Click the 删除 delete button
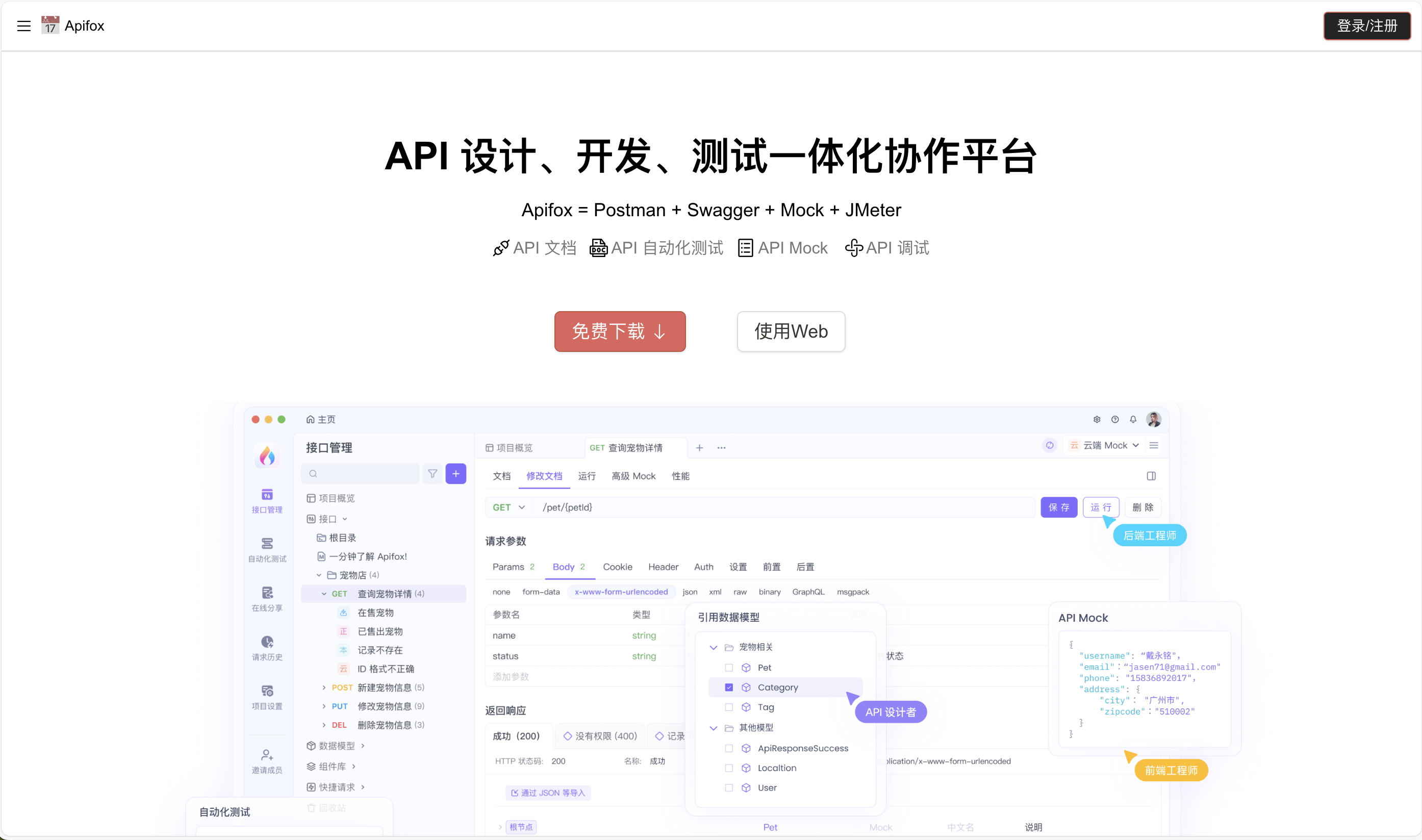The height and width of the screenshot is (840, 1422). [x=1142, y=507]
